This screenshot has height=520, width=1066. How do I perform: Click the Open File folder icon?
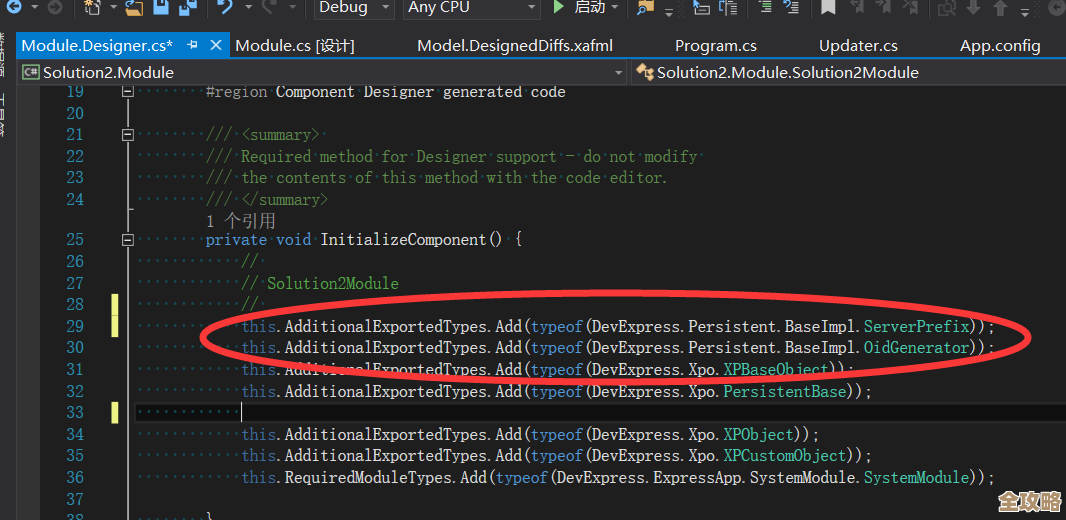coord(133,8)
